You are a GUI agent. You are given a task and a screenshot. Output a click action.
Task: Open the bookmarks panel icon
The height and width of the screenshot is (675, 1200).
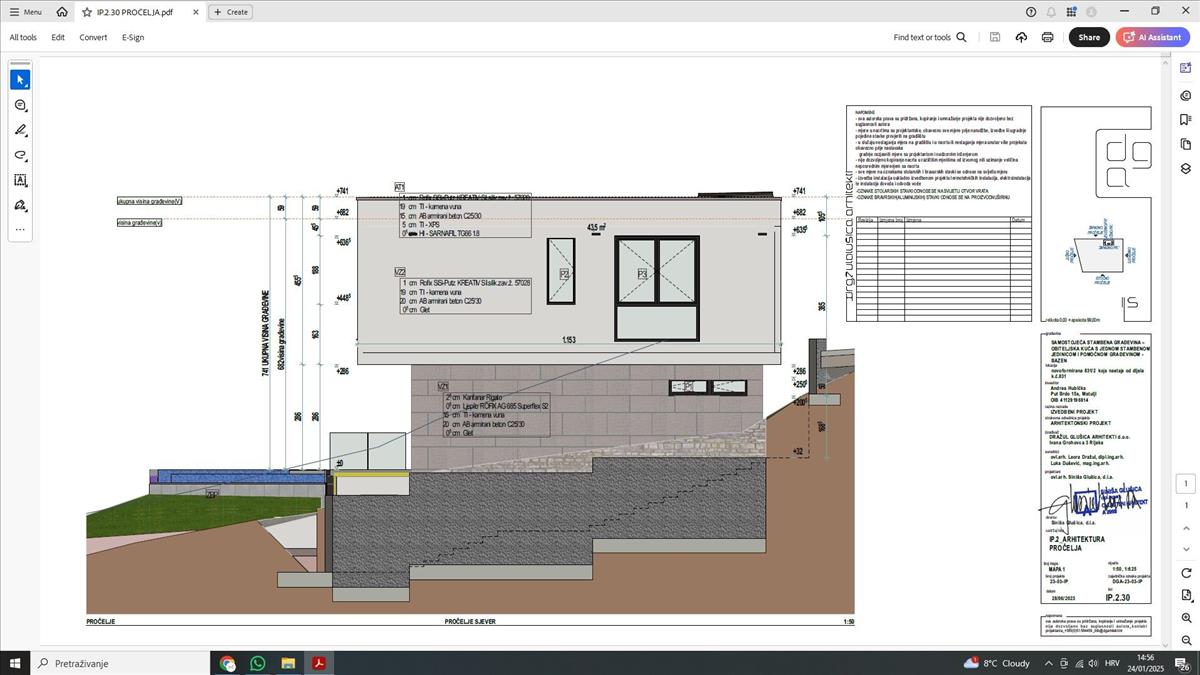[x=1186, y=120]
